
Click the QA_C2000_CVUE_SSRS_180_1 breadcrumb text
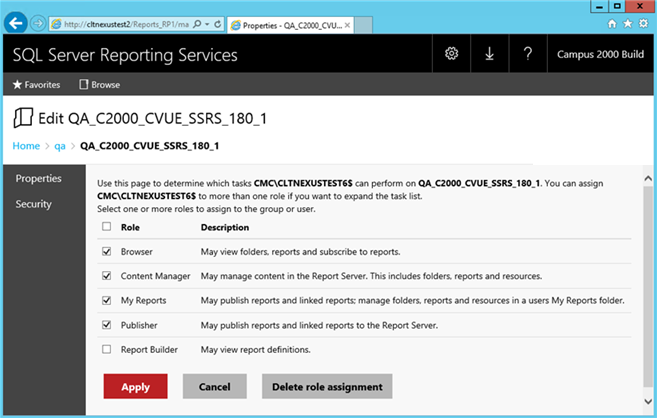point(149,146)
